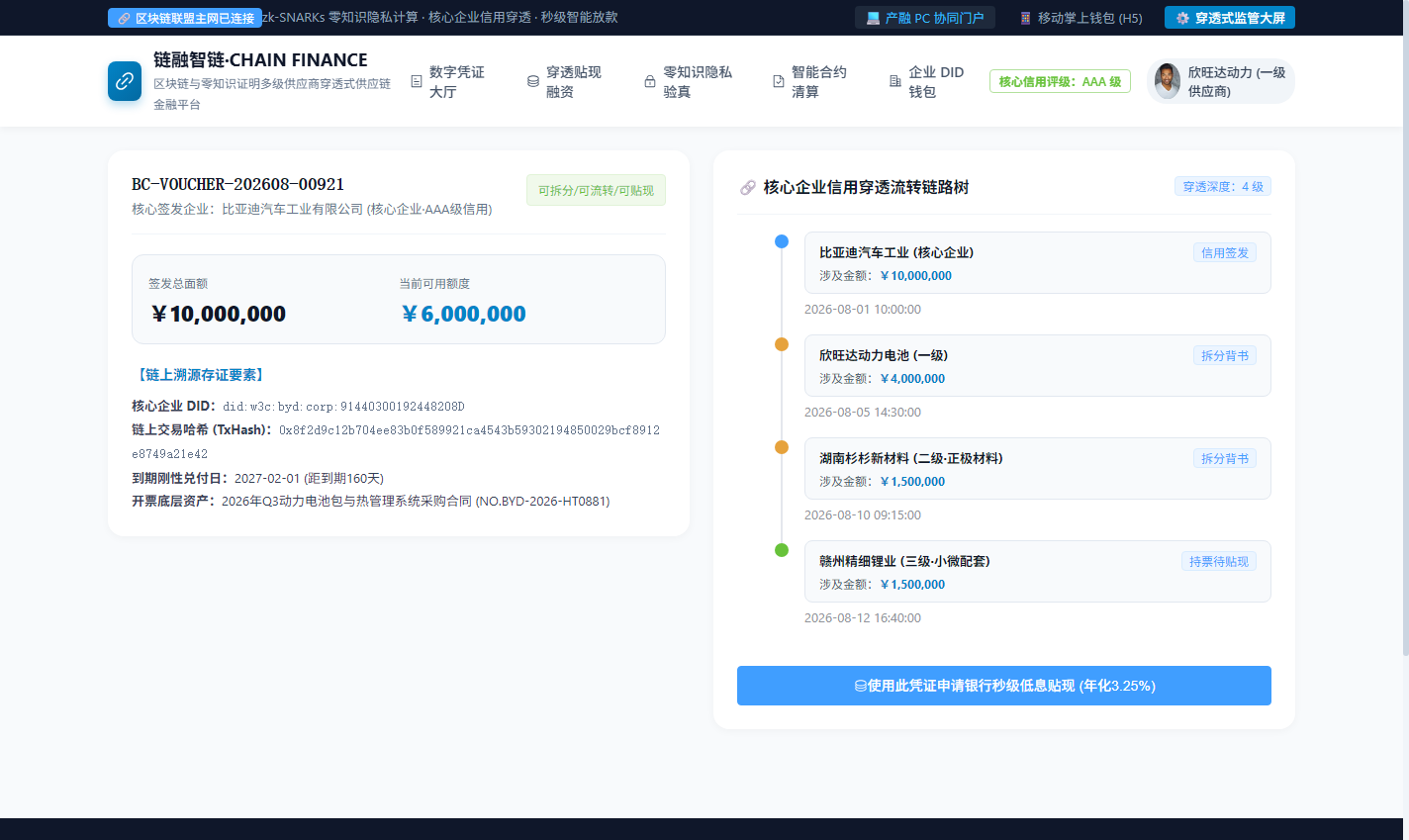The image size is (1409, 840).
Task: Click voucher number BC-VOUCHER-202608-00921
Action: coord(238,184)
